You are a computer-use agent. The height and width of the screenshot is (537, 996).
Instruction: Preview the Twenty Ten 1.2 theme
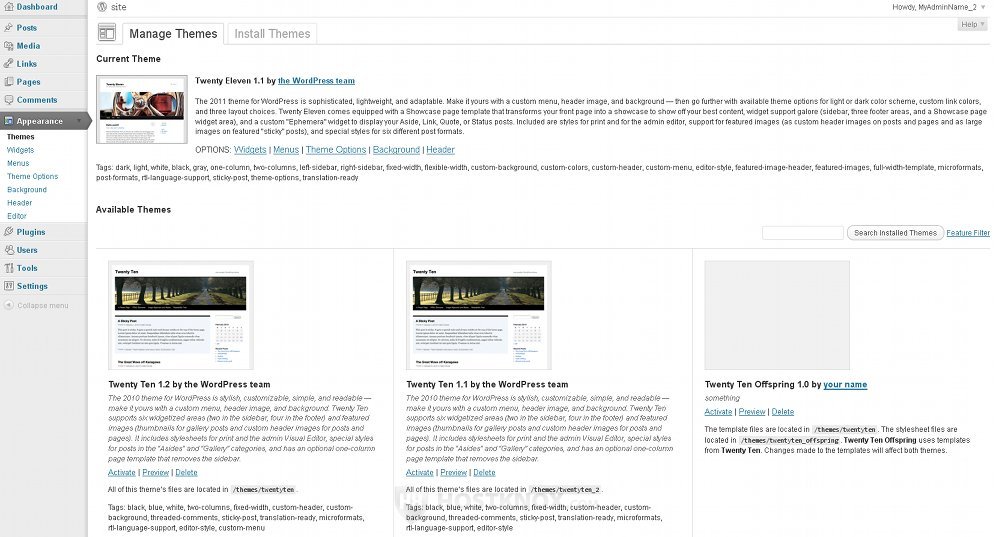156,473
